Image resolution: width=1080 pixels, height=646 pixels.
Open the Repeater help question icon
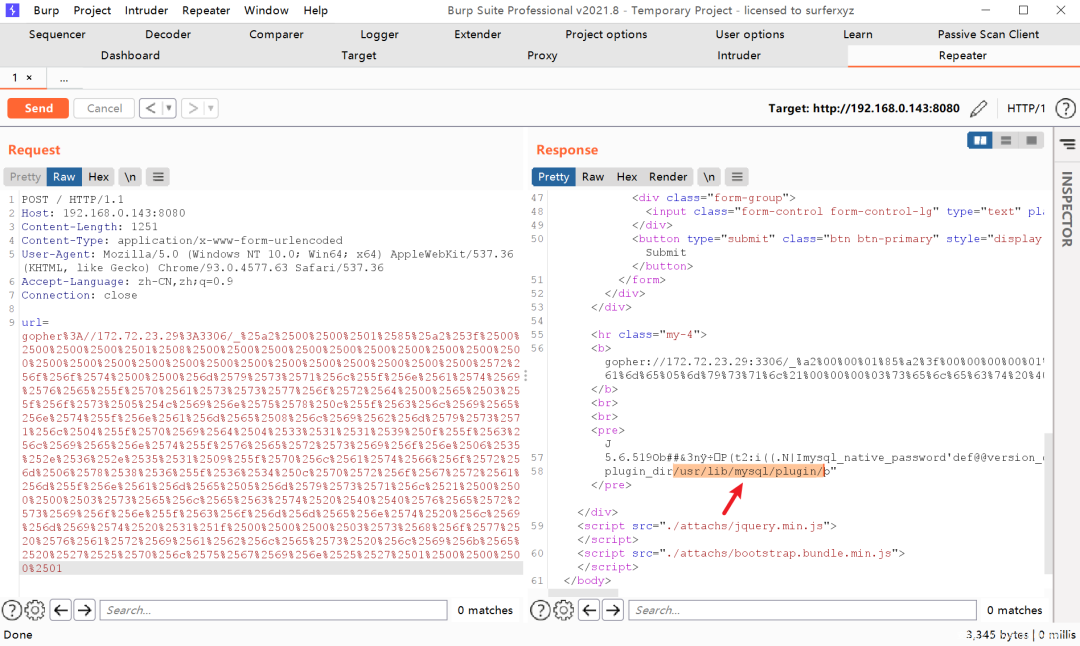point(1065,108)
